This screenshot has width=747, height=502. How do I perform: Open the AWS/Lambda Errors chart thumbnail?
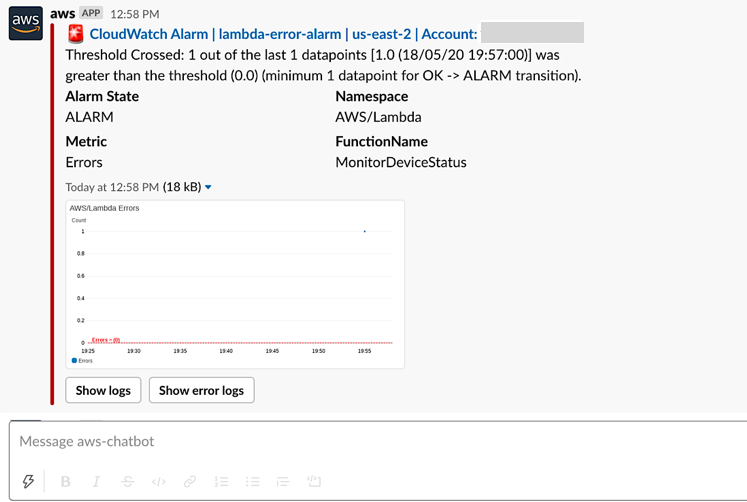click(235, 284)
